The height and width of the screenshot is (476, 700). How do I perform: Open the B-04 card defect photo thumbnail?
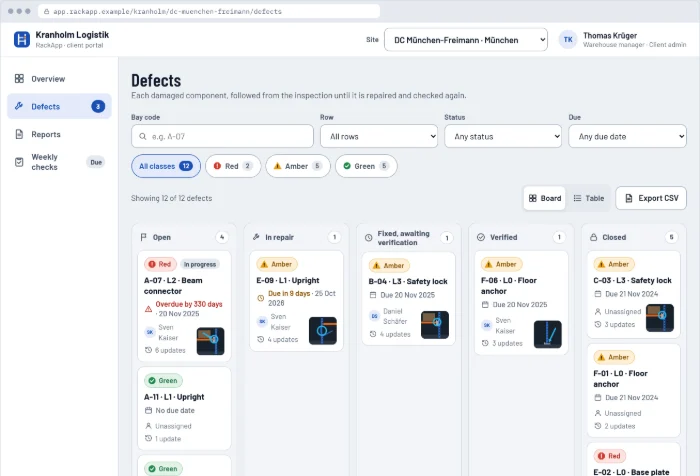(x=435, y=325)
